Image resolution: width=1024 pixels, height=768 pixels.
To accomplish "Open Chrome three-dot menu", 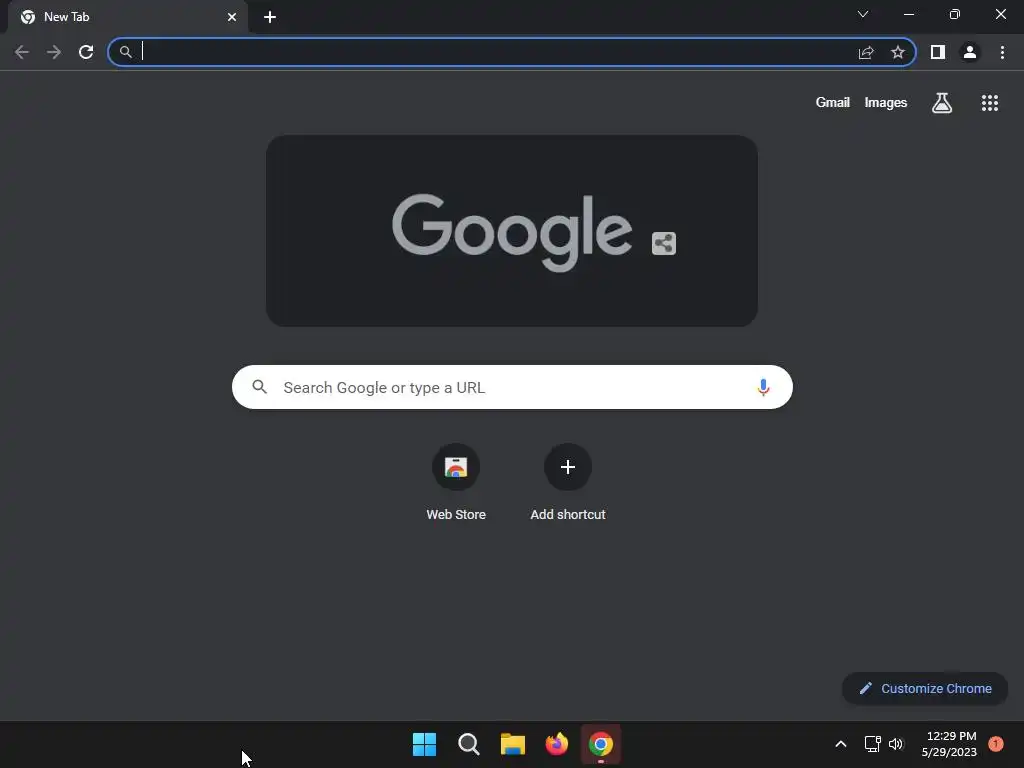I will pyautogui.click(x=1002, y=52).
